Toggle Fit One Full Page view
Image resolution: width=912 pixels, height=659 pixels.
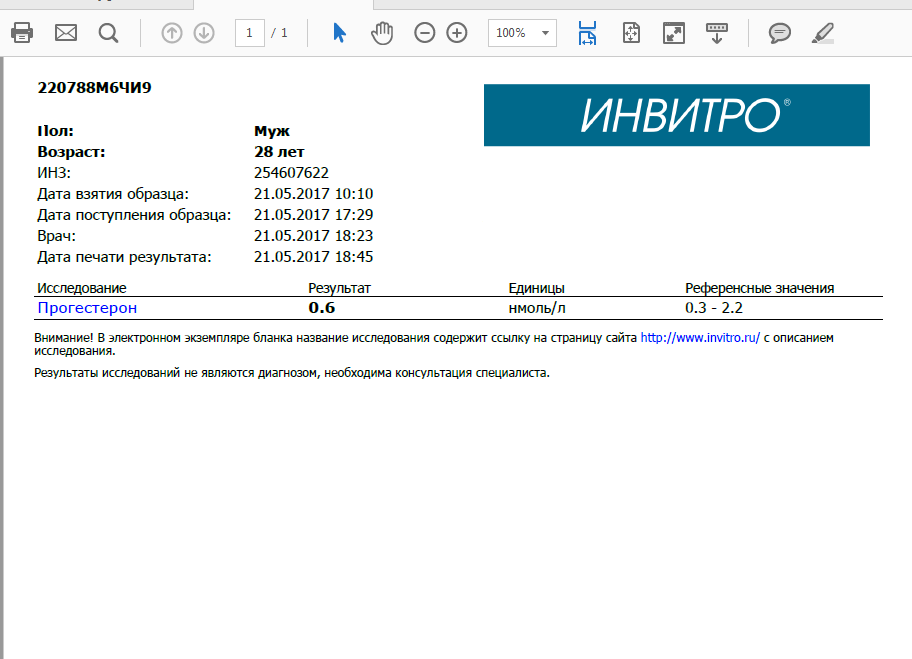pyautogui.click(x=631, y=33)
